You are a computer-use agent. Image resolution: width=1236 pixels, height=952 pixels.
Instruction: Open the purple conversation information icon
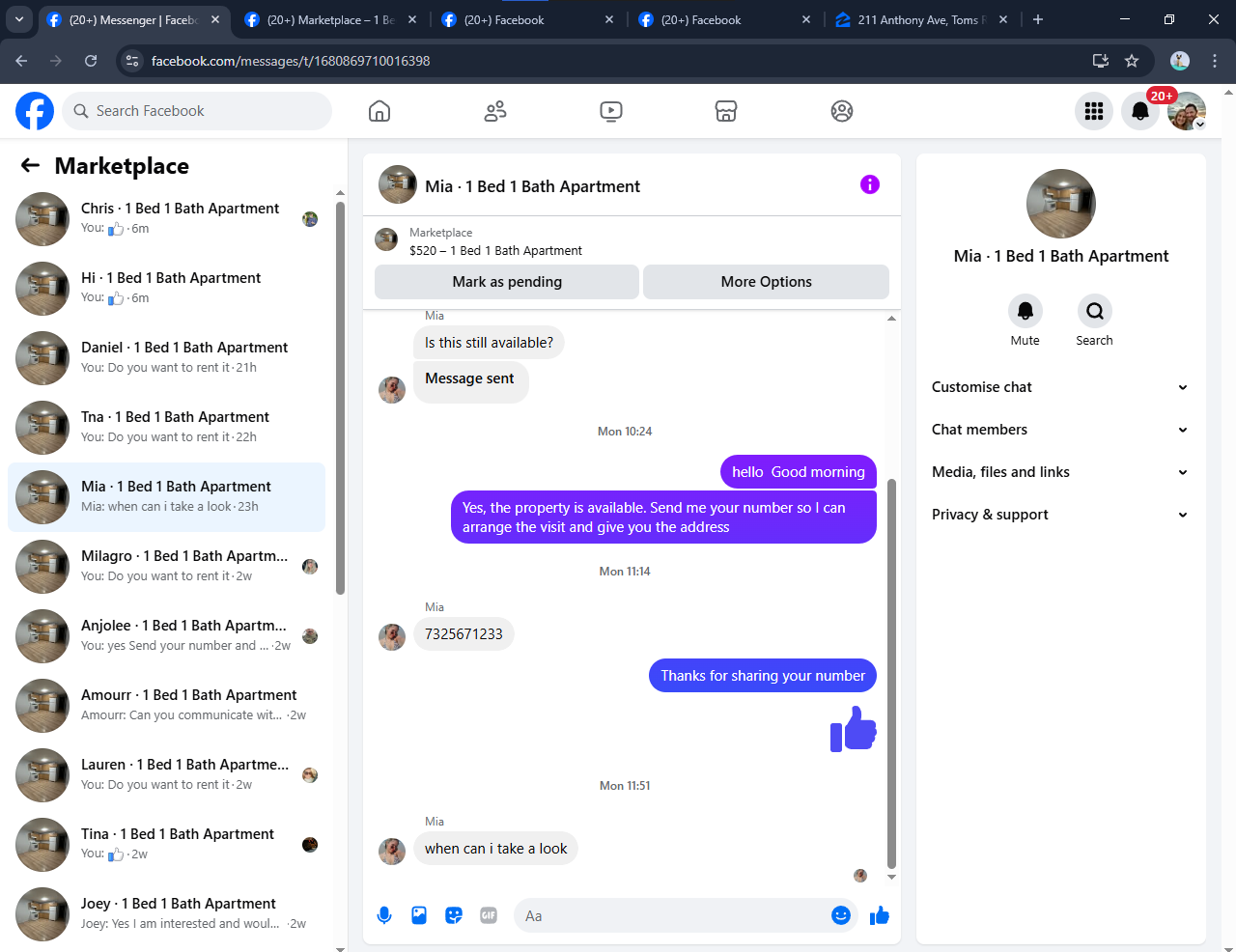870,184
